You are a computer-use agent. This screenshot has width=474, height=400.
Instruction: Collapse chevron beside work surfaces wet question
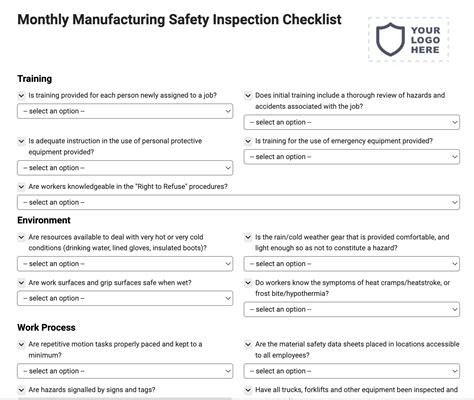point(21,283)
